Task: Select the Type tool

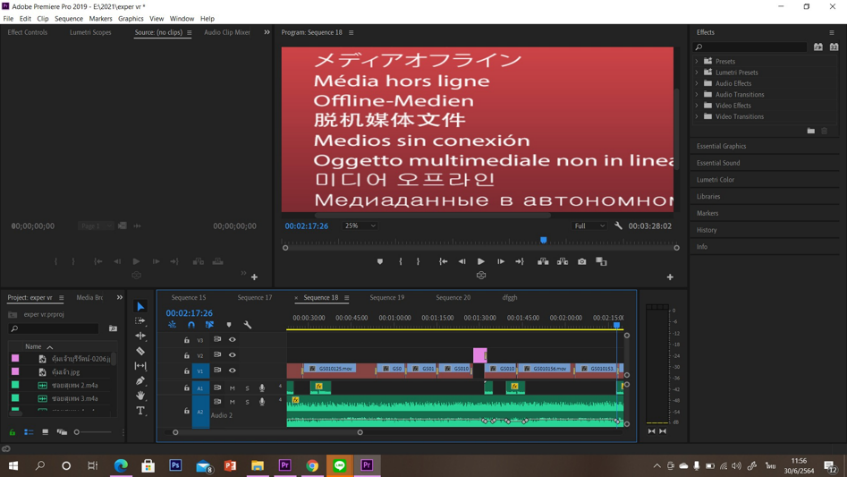Action: 141,410
